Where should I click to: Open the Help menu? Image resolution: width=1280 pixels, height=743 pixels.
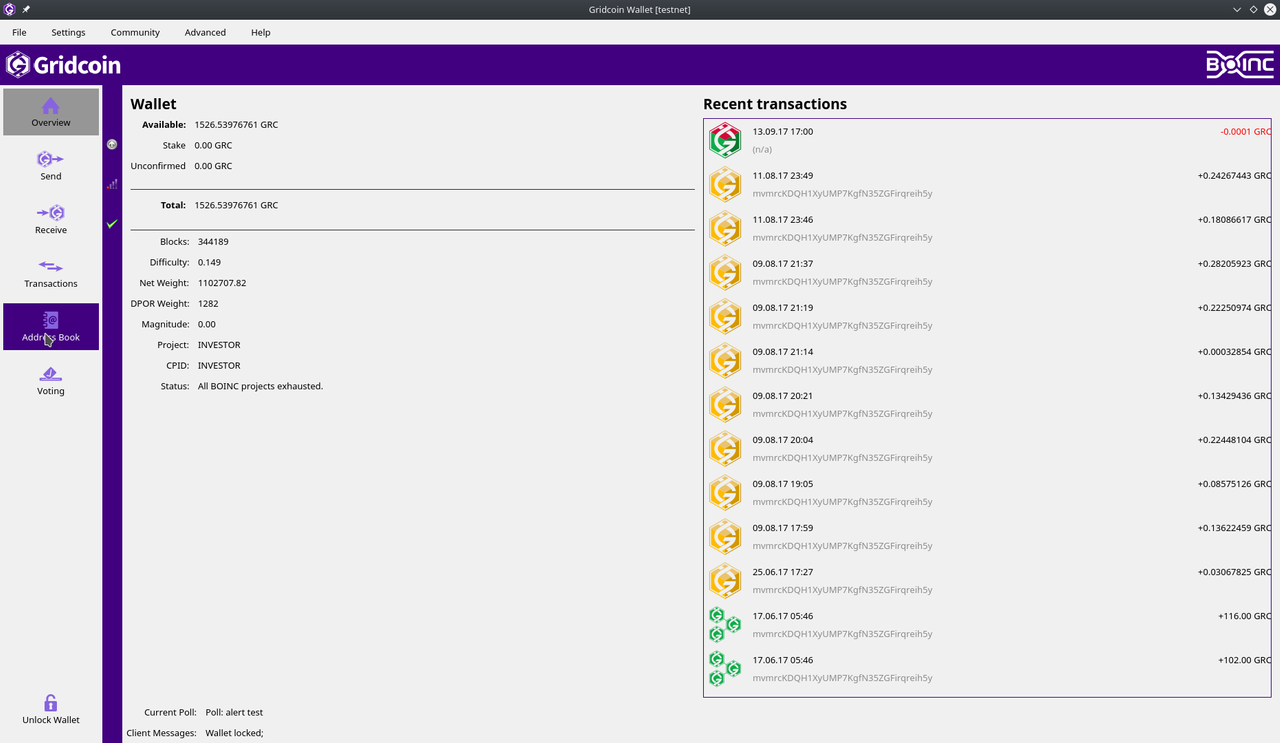(x=260, y=32)
